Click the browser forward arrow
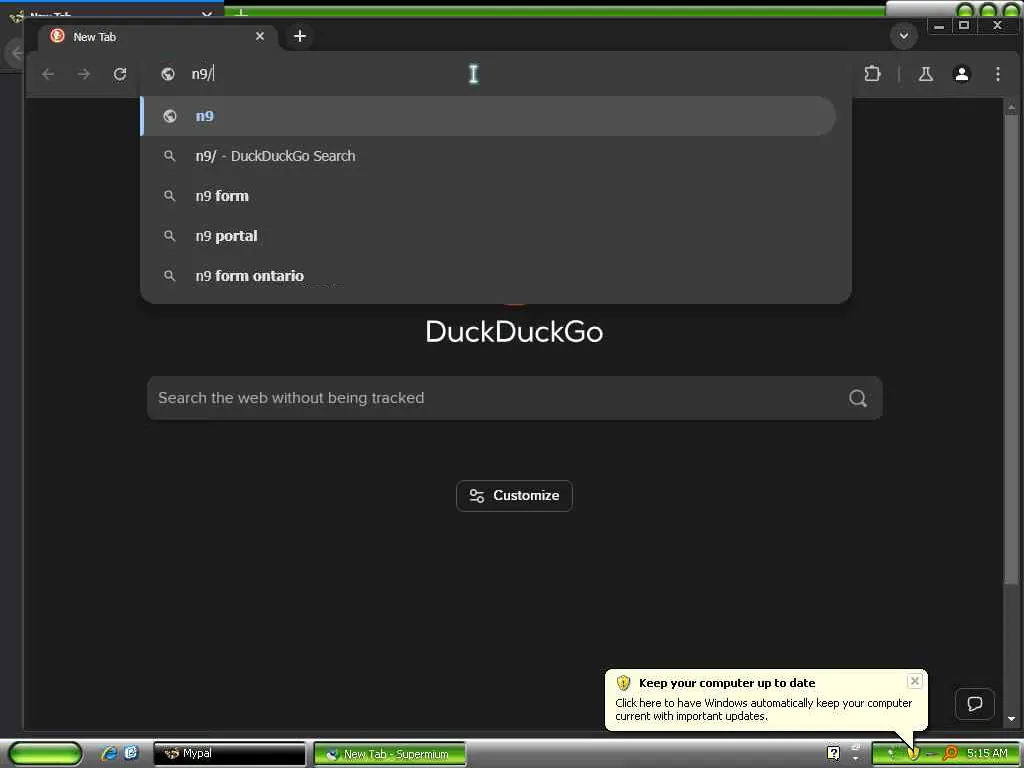 pyautogui.click(x=84, y=74)
